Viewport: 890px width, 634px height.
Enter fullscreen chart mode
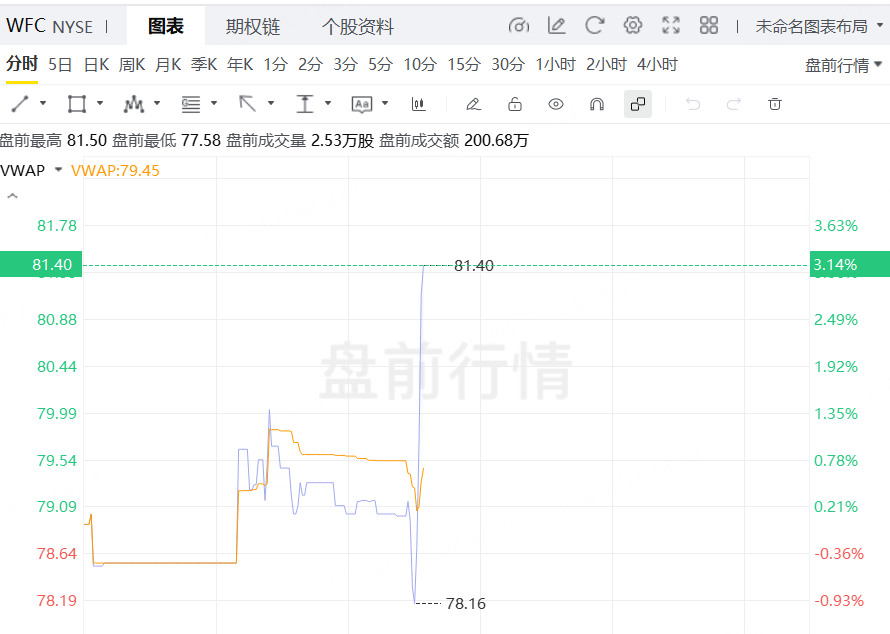(671, 25)
